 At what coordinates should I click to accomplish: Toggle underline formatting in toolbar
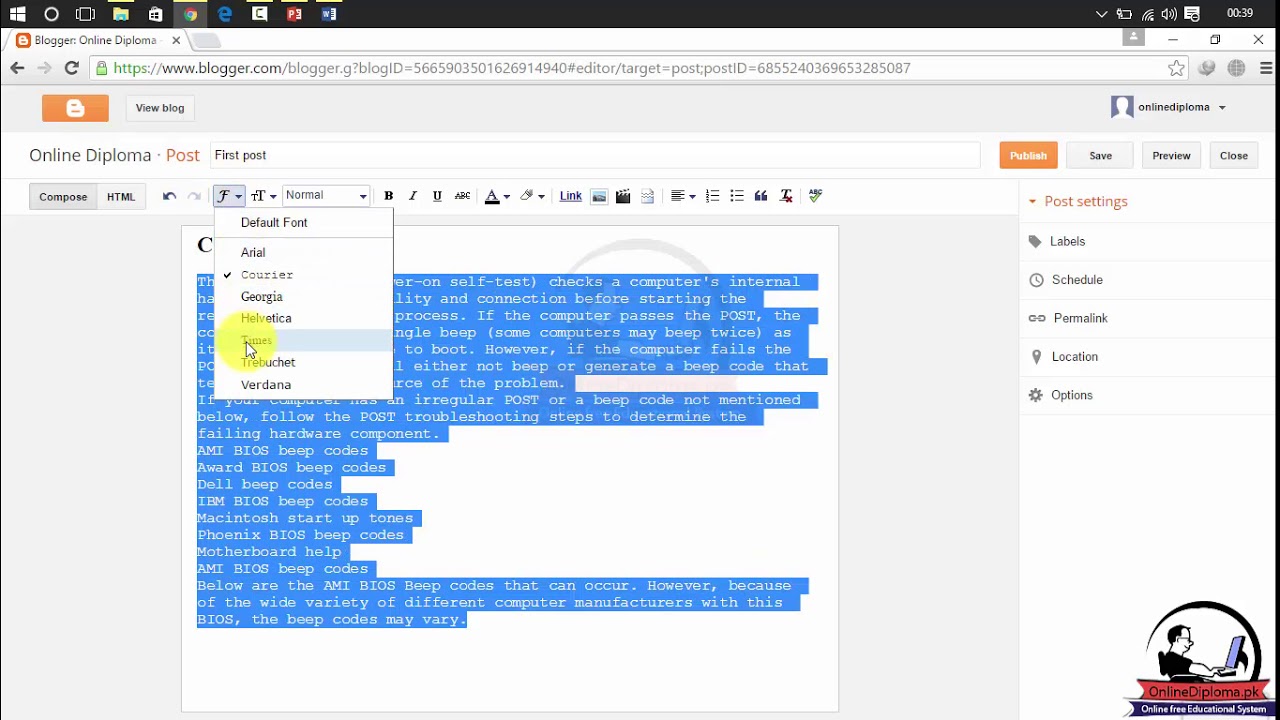[x=437, y=196]
